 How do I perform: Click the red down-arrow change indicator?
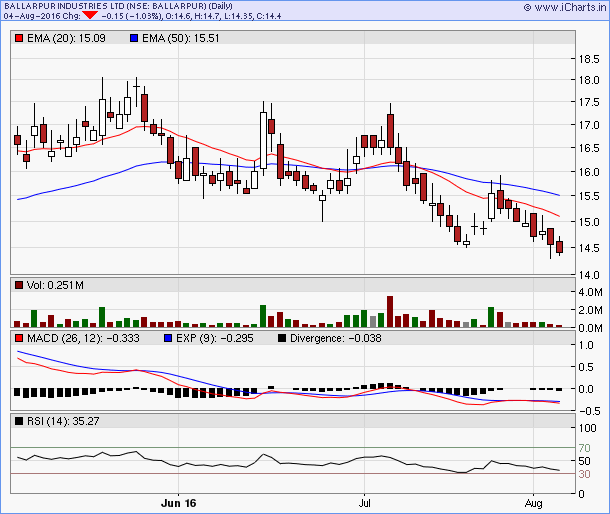[x=90, y=16]
